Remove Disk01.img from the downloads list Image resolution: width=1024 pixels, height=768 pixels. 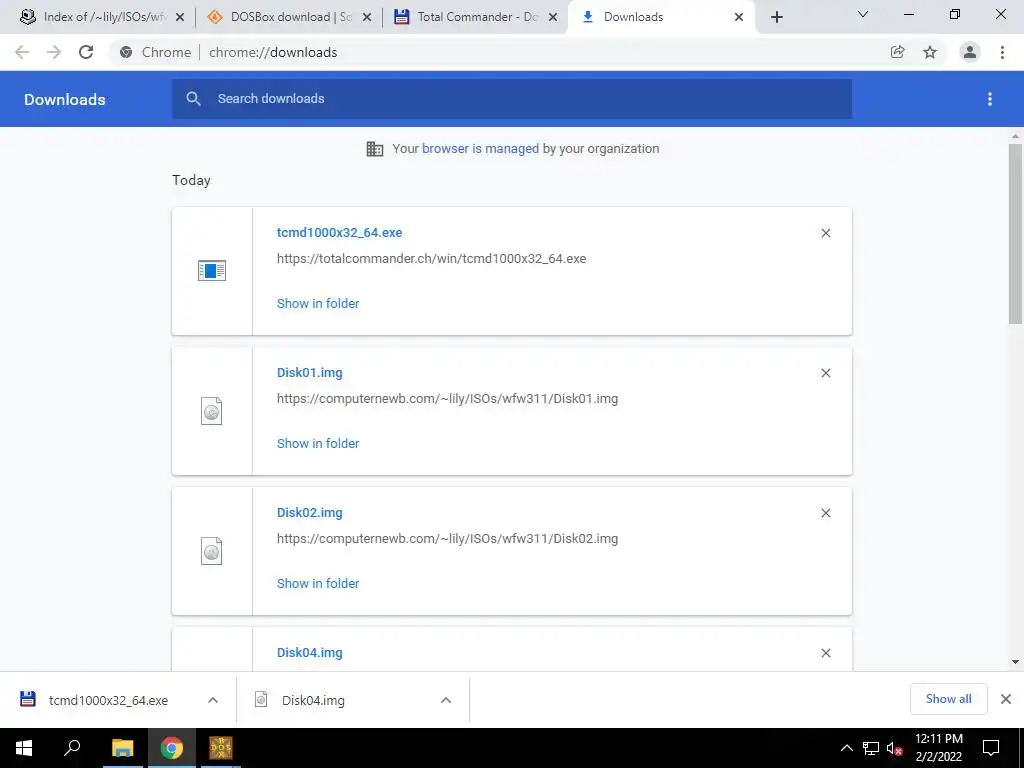pyautogui.click(x=825, y=373)
